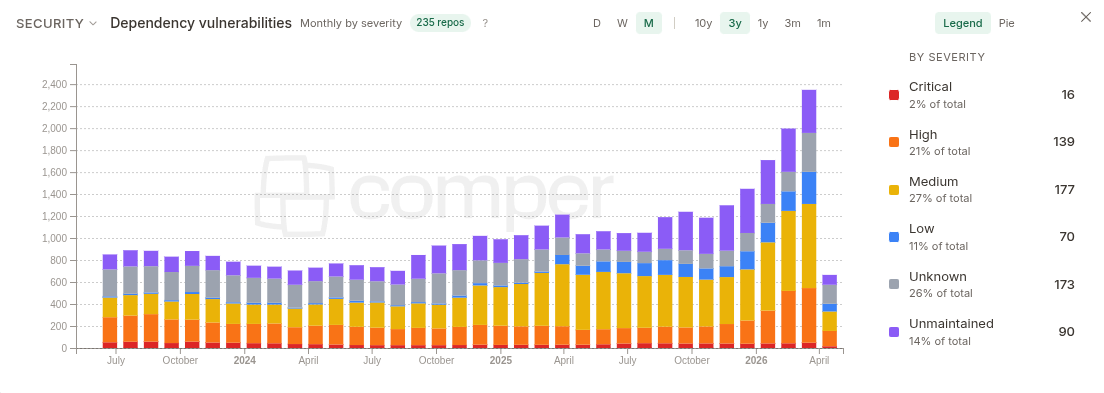The image size is (1104, 393).
Task: Switch to daily (D) granularity
Action: (x=596, y=23)
